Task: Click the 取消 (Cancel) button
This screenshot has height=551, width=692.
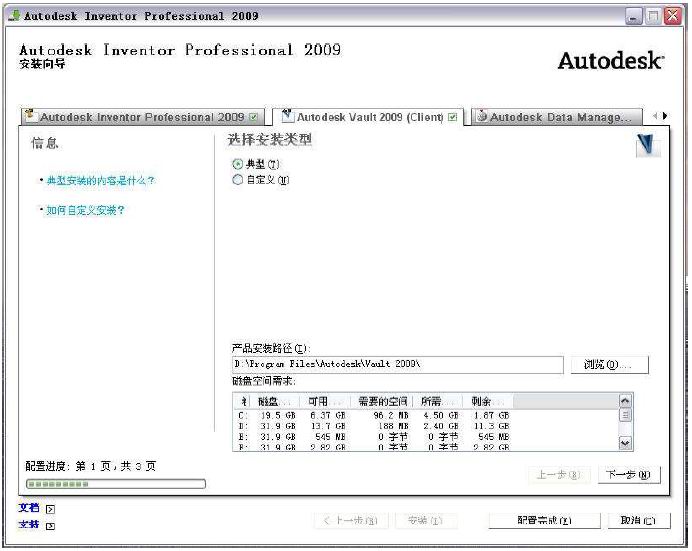Action: pos(639,520)
